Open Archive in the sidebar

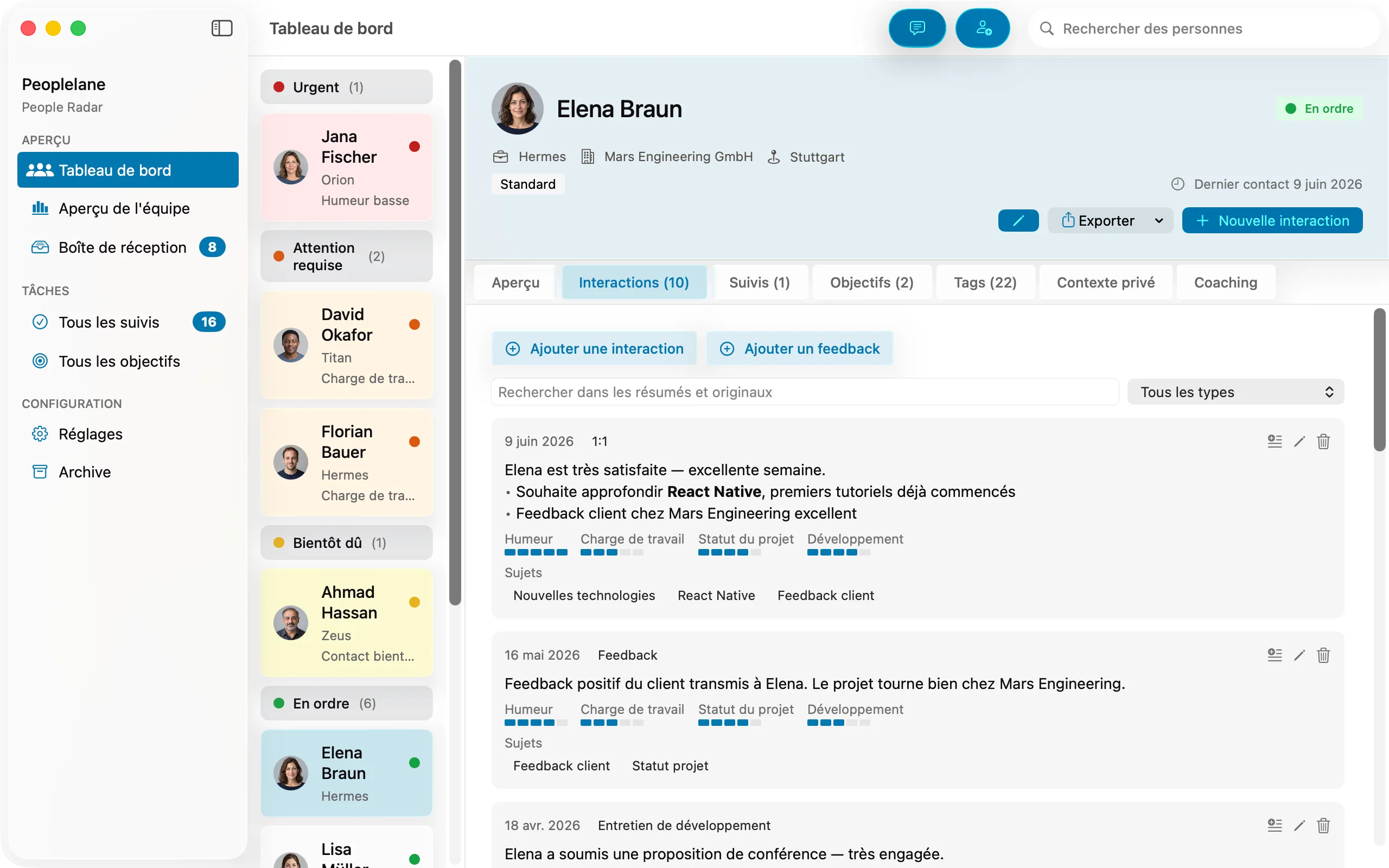(128, 472)
